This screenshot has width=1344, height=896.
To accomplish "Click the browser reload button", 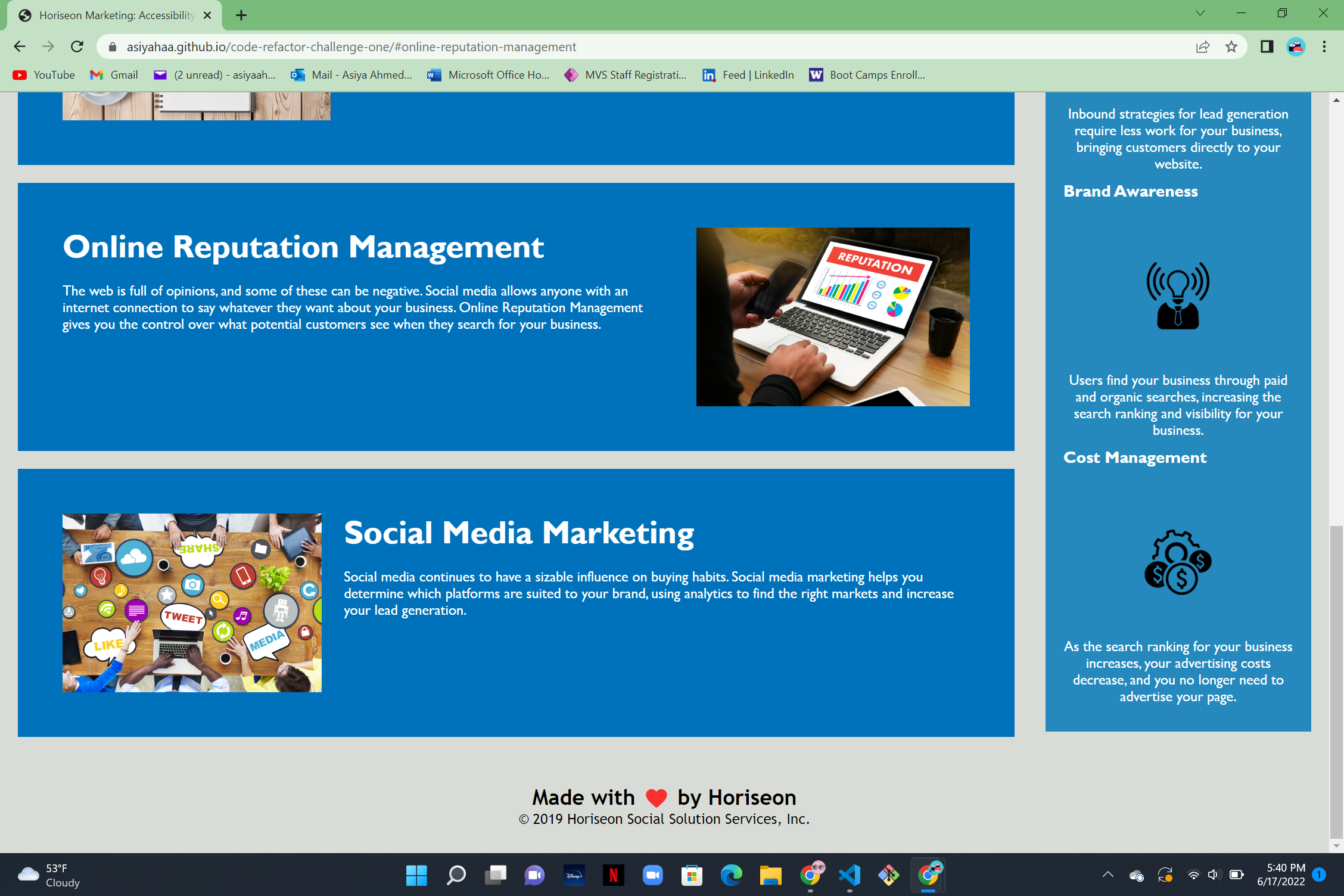I will (77, 46).
